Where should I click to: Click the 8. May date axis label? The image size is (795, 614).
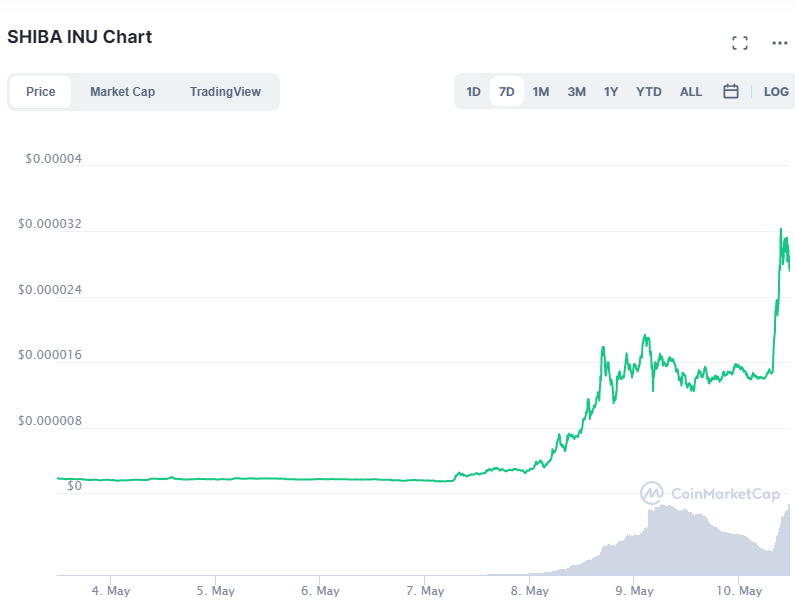click(529, 591)
